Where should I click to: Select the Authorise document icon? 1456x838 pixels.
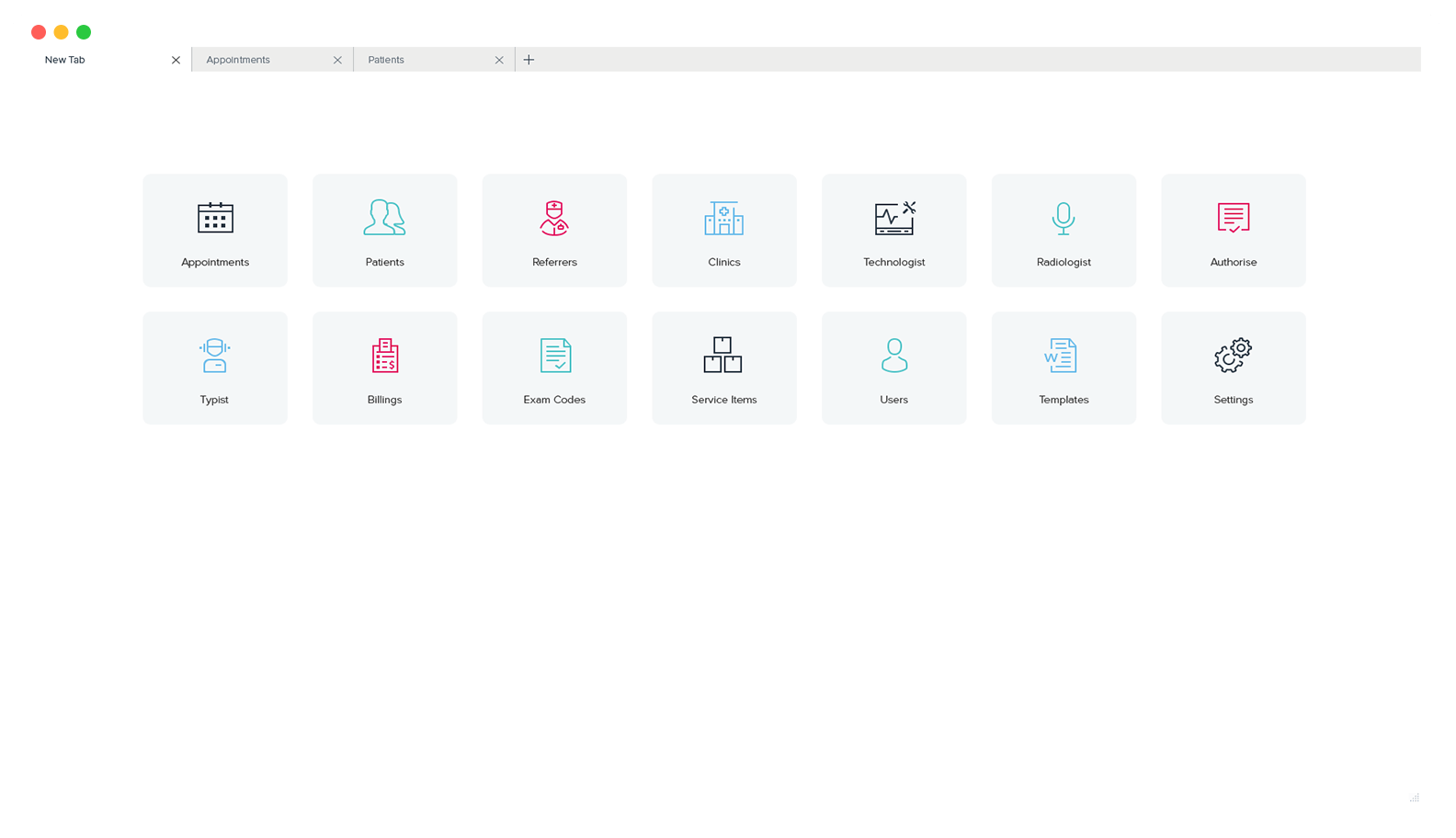coord(1234,218)
